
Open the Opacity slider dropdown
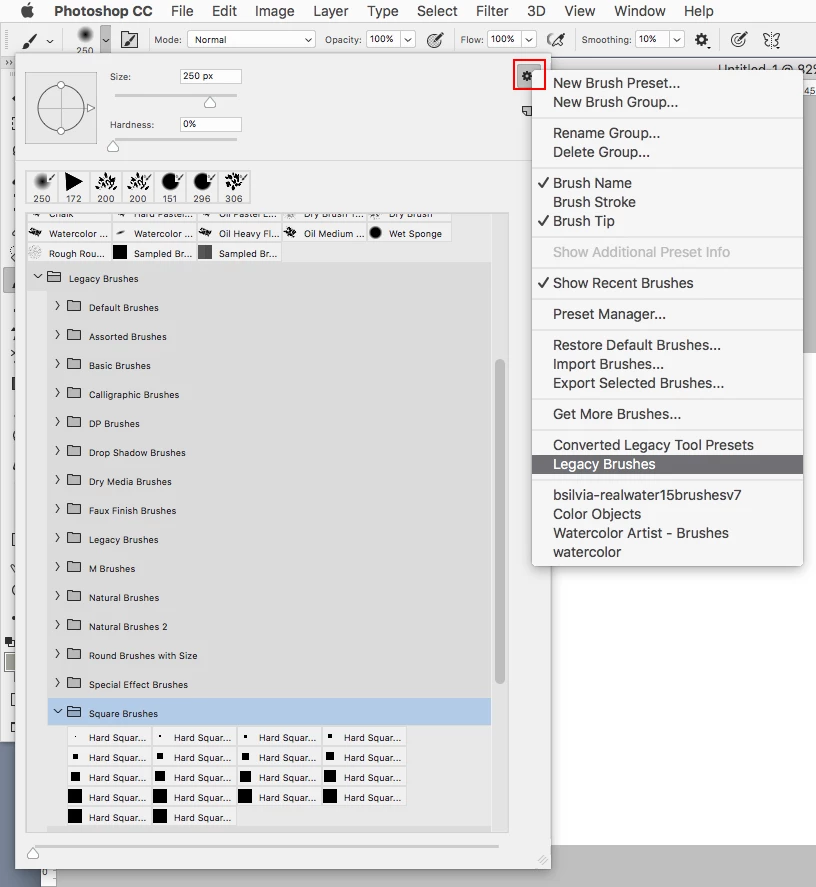pyautogui.click(x=408, y=40)
